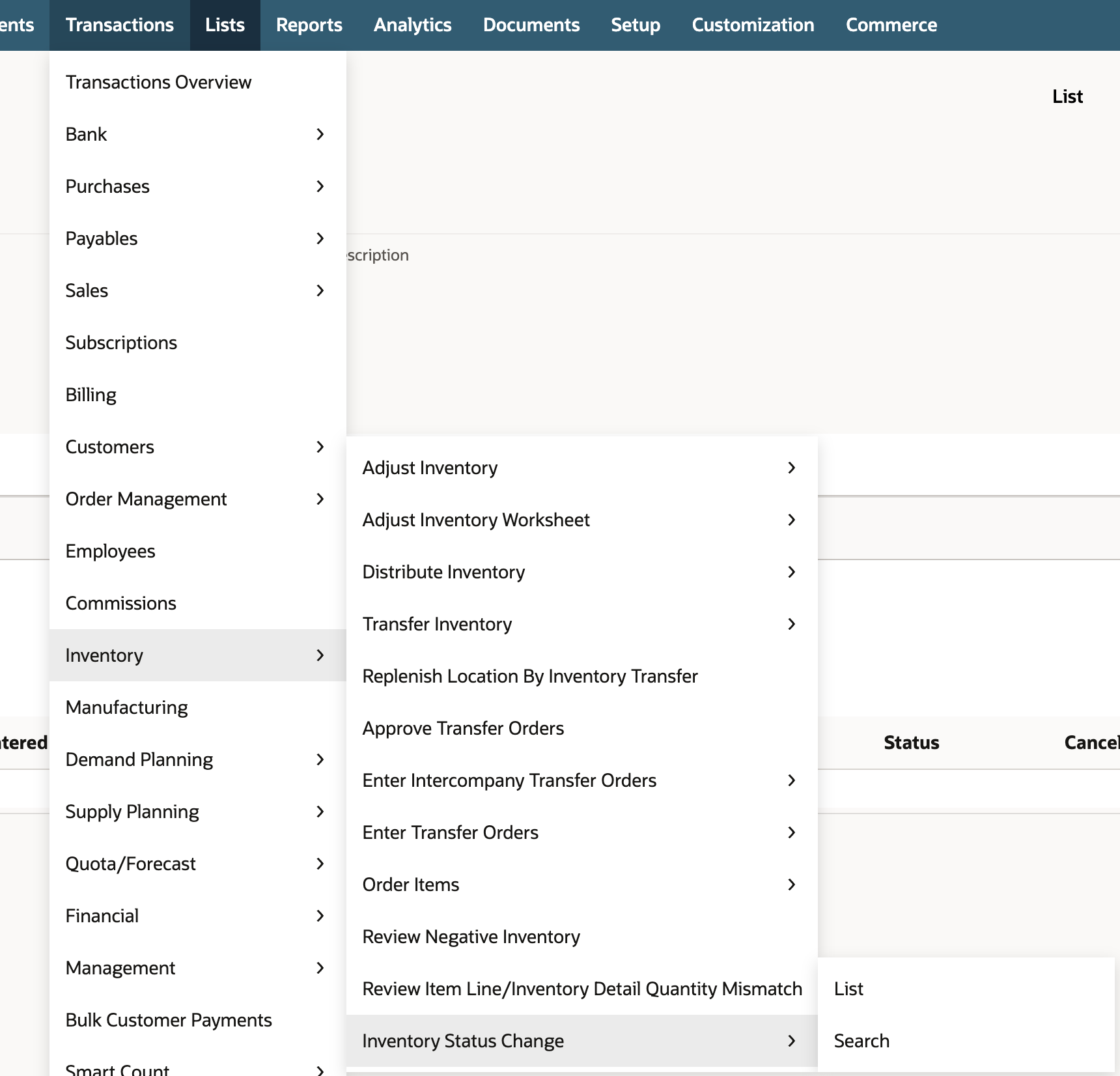The image size is (1120, 1076).
Task: Select Review Negative Inventory
Action: click(x=582, y=937)
